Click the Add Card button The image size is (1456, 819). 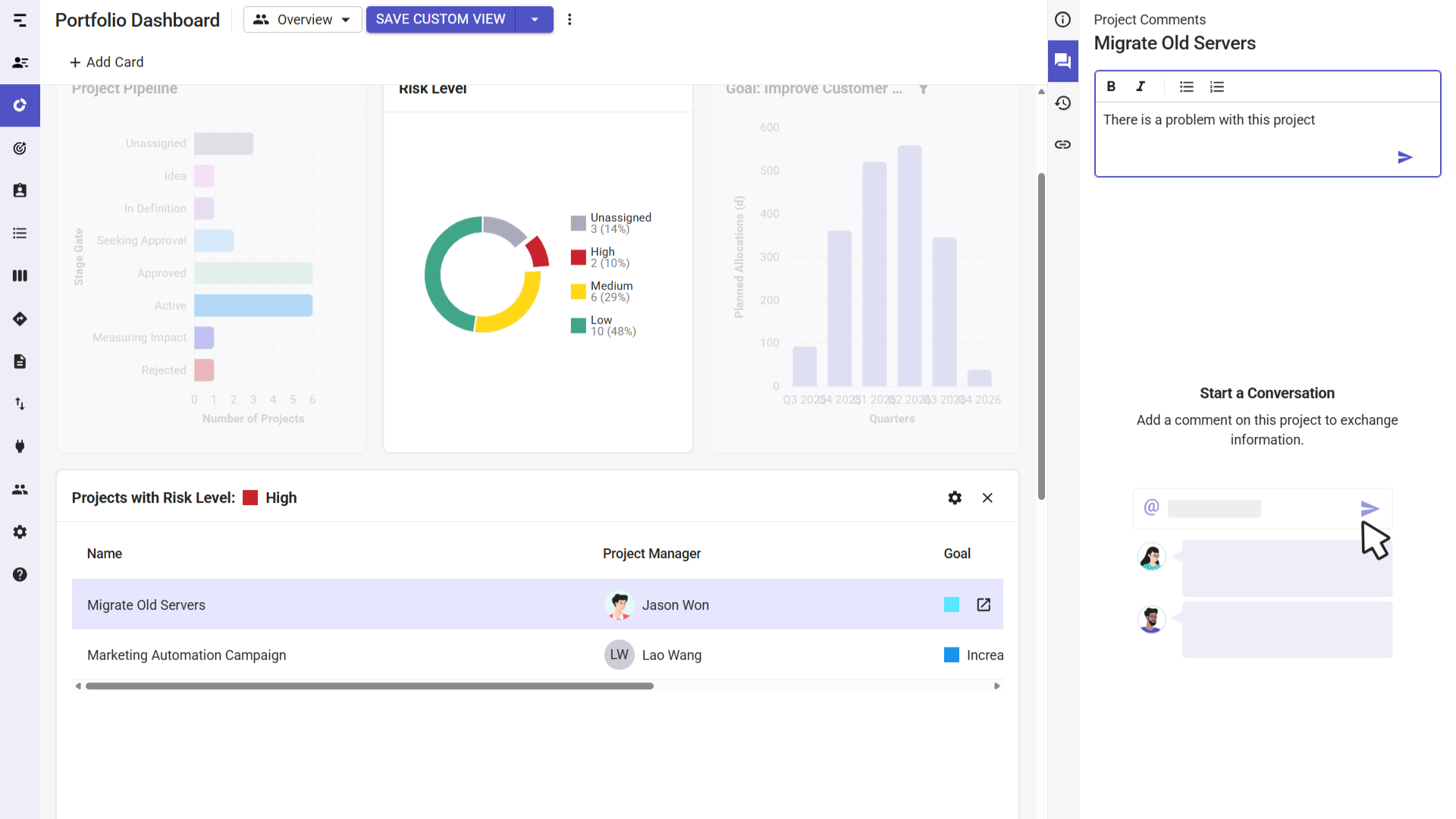[106, 62]
